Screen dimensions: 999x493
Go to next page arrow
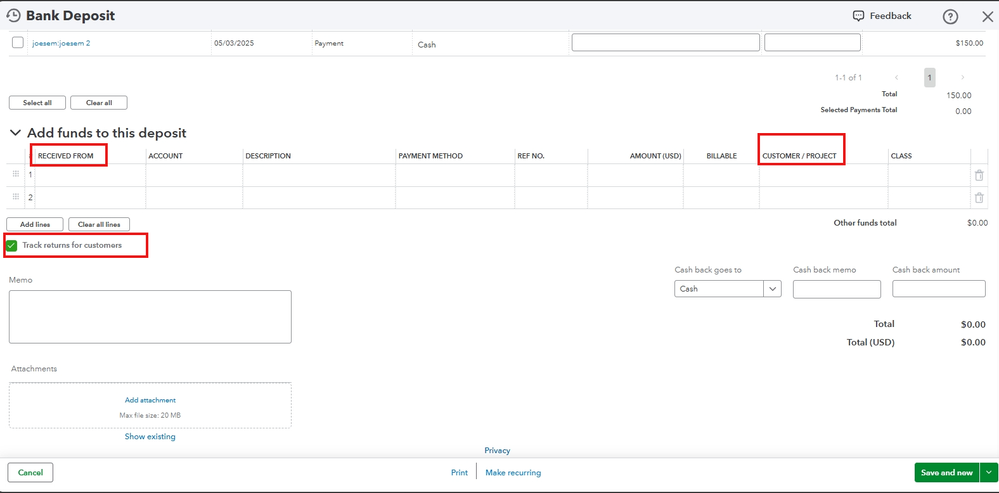pyautogui.click(x=963, y=78)
